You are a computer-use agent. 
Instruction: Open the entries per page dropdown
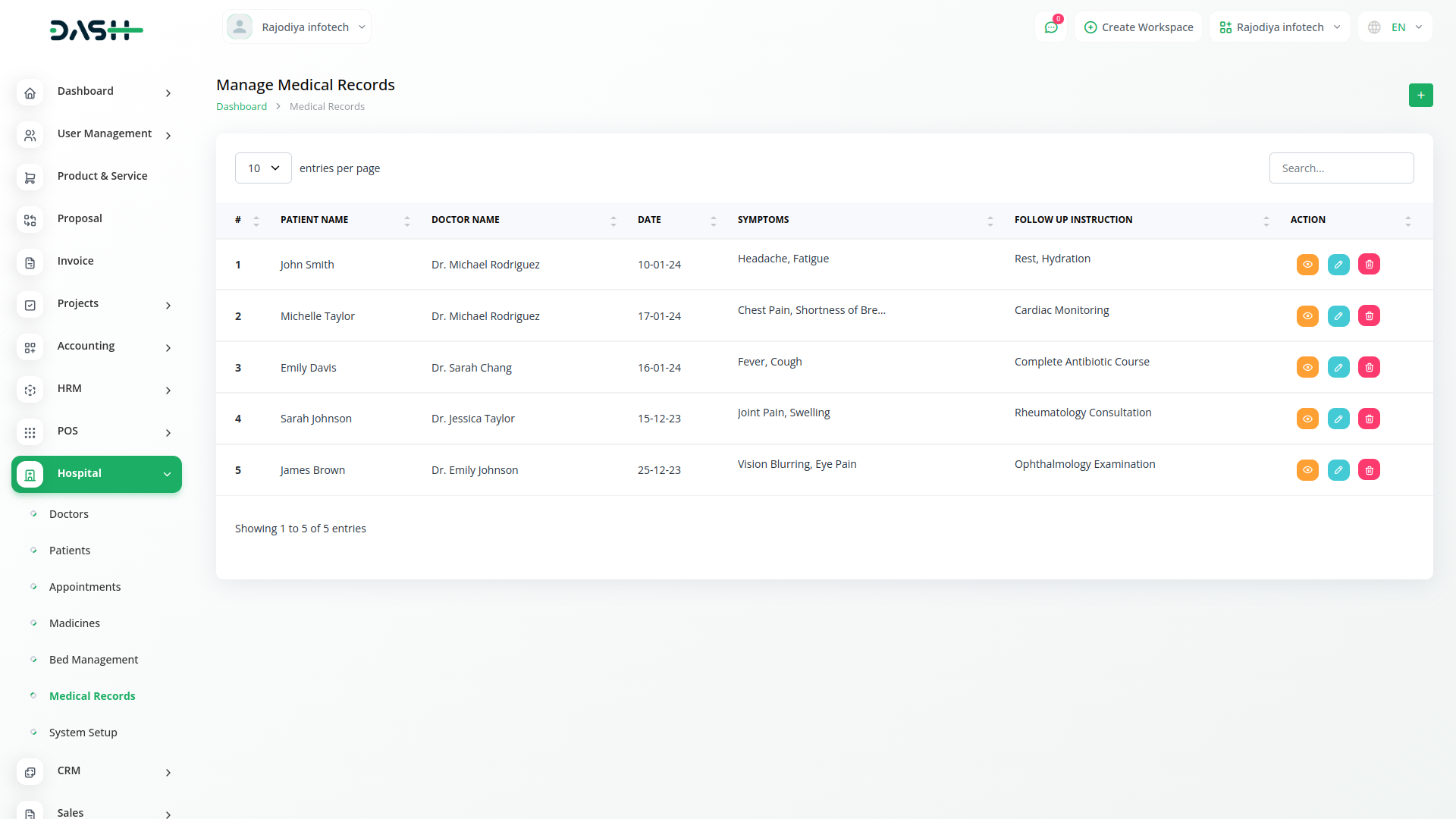click(263, 168)
